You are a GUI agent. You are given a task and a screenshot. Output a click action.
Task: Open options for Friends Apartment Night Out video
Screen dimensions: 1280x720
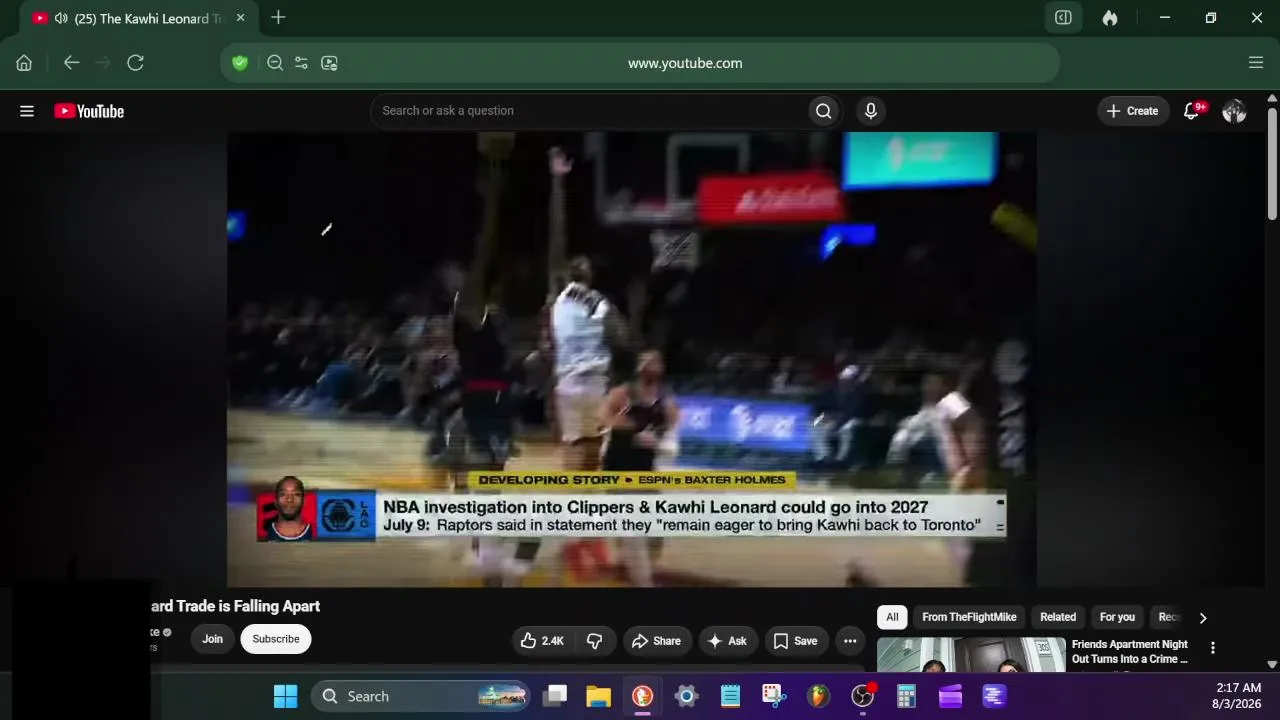click(1213, 648)
